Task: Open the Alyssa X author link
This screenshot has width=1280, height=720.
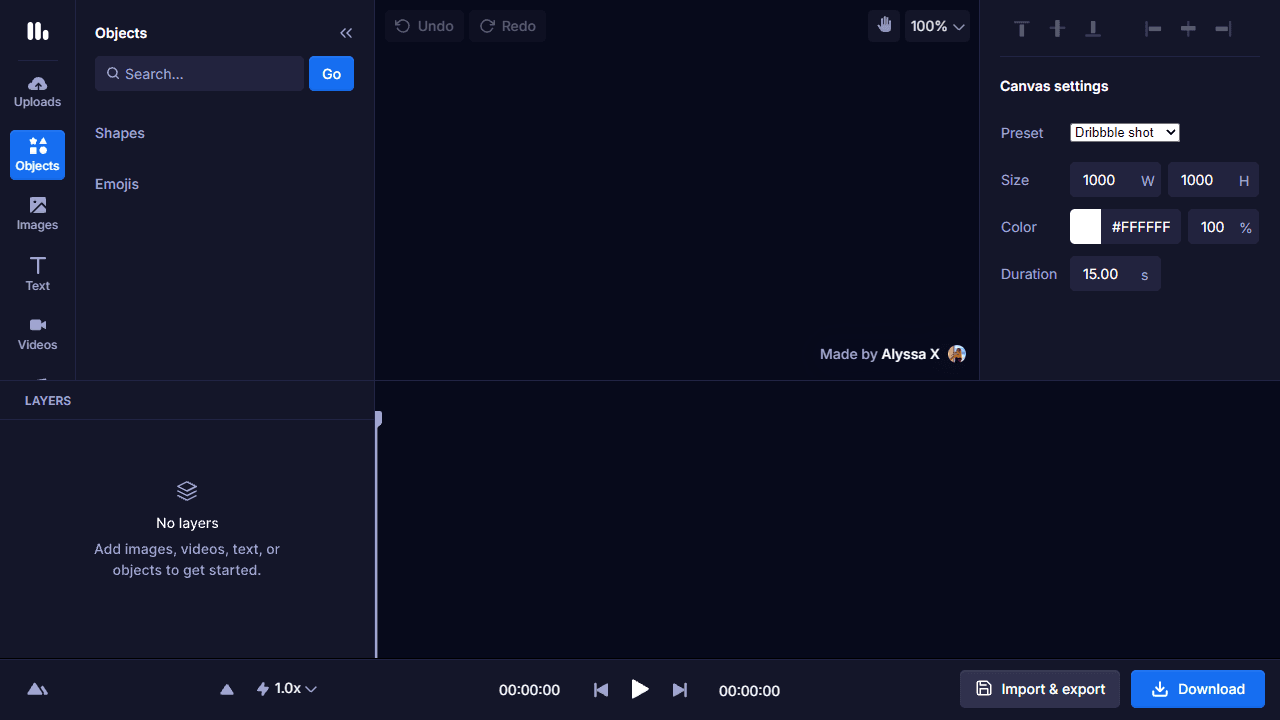Action: point(910,354)
